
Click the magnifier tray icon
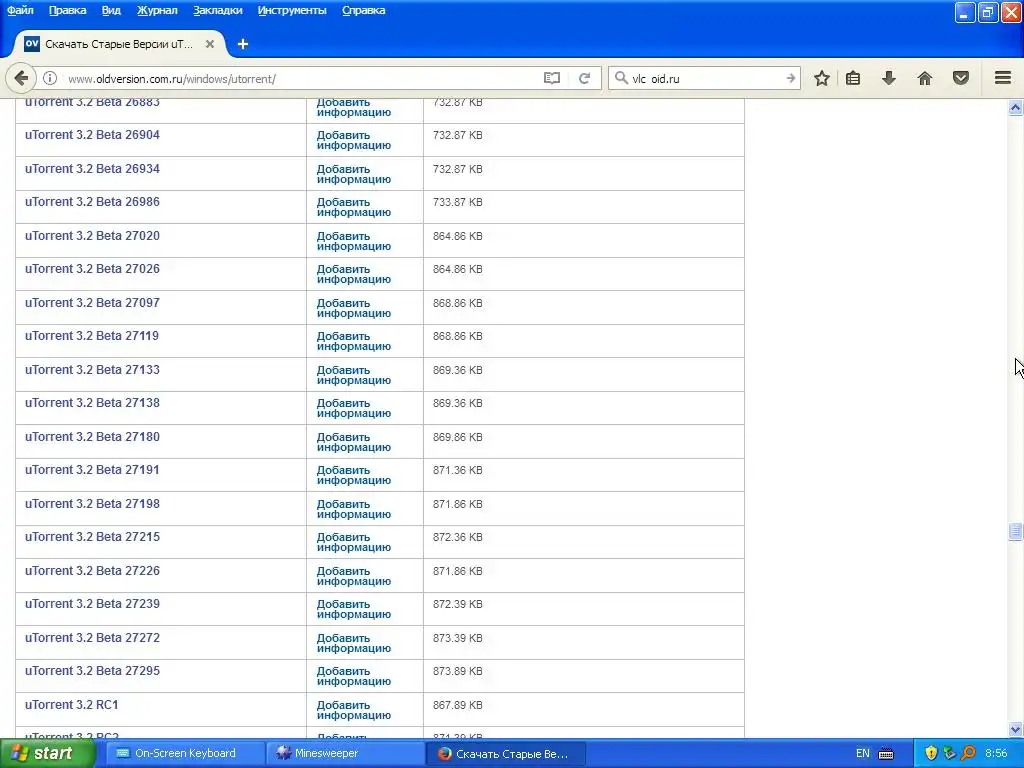[968, 753]
